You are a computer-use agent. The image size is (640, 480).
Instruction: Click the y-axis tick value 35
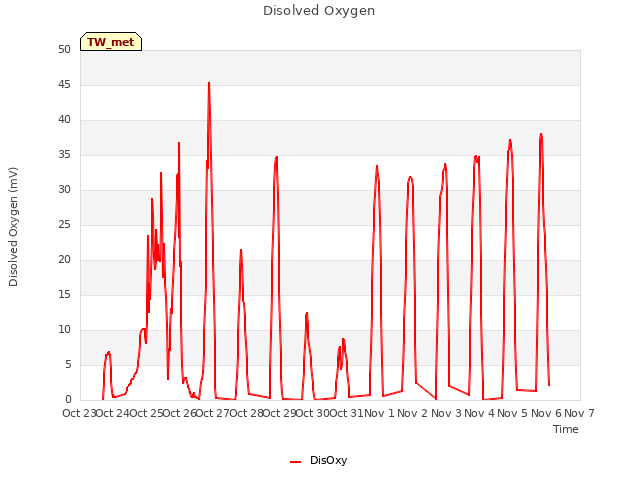[64, 155]
